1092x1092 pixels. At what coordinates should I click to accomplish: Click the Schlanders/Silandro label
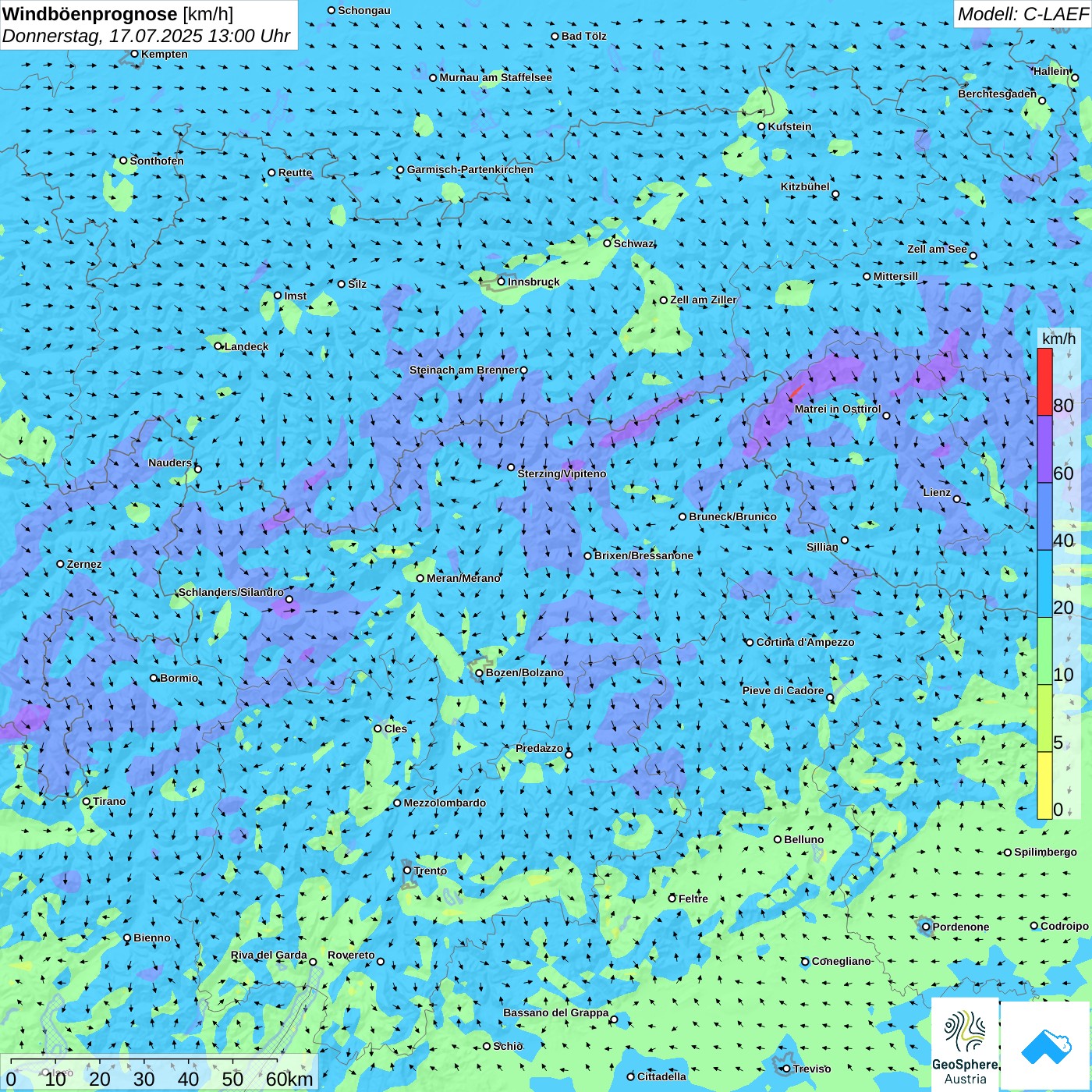[231, 592]
